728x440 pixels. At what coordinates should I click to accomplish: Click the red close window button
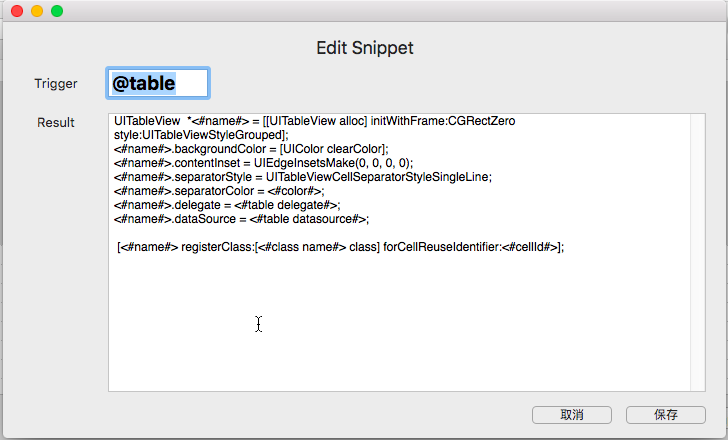pos(17,11)
